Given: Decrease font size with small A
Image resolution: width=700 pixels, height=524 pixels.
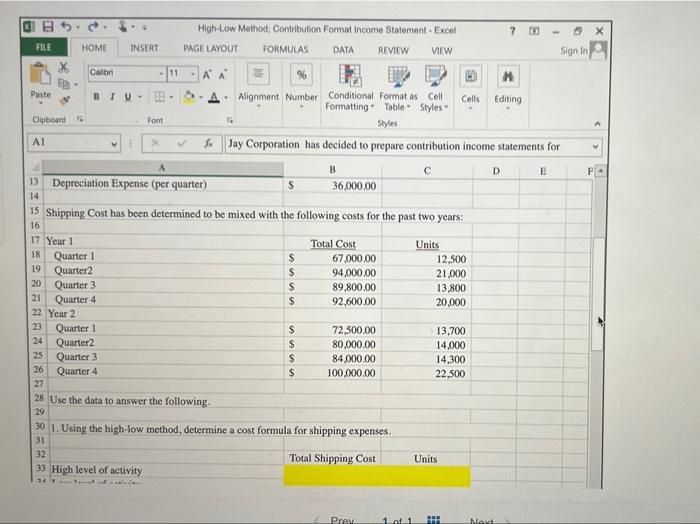Looking at the screenshot, I should tap(222, 75).
